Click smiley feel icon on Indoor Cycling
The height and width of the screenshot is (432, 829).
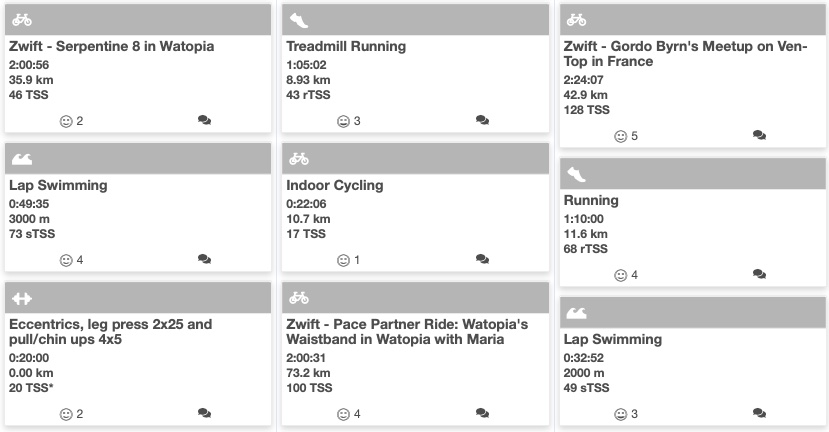point(343,260)
